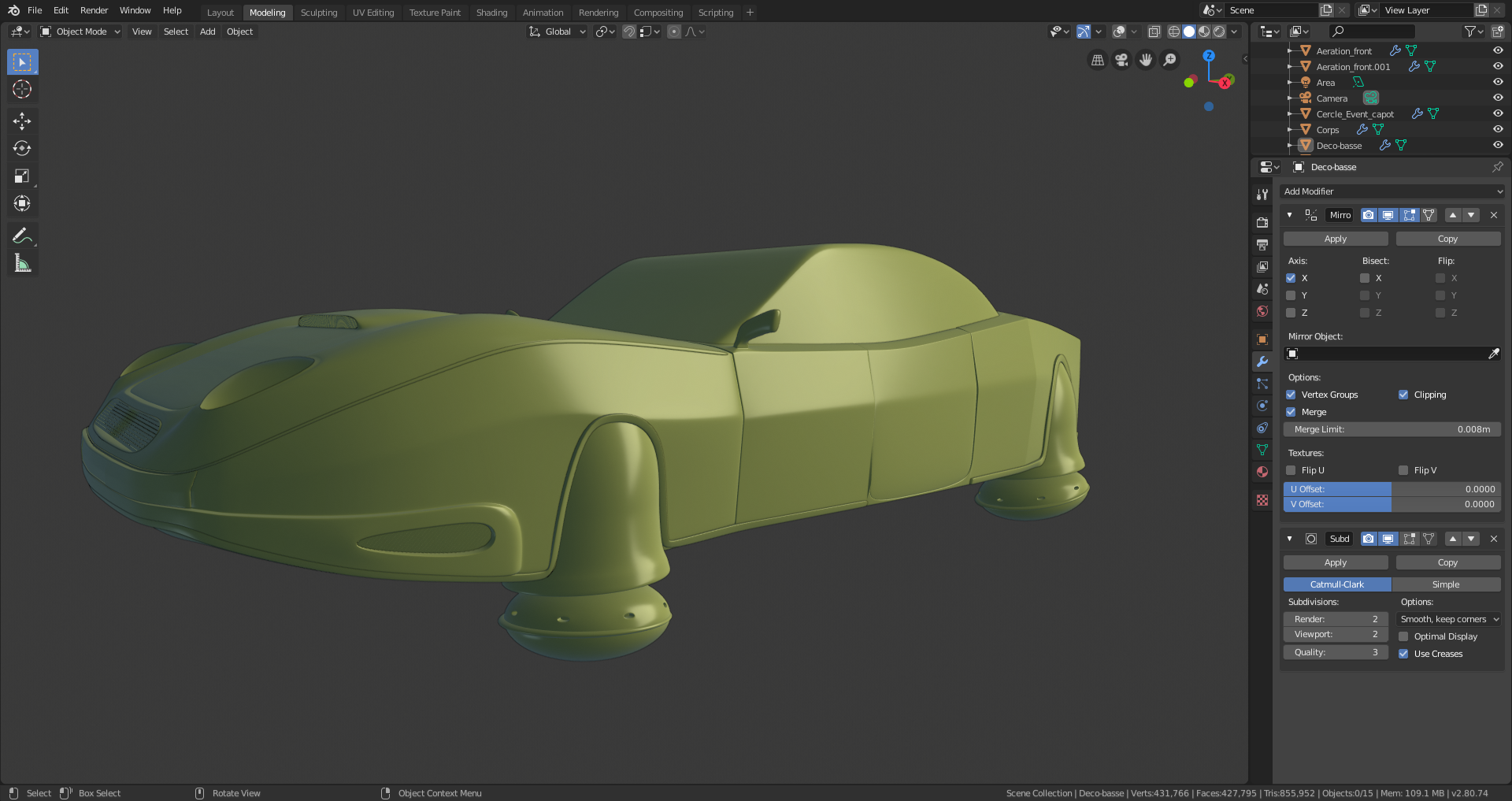Adjust the U Offset slider
1512x801 pixels.
1392,489
